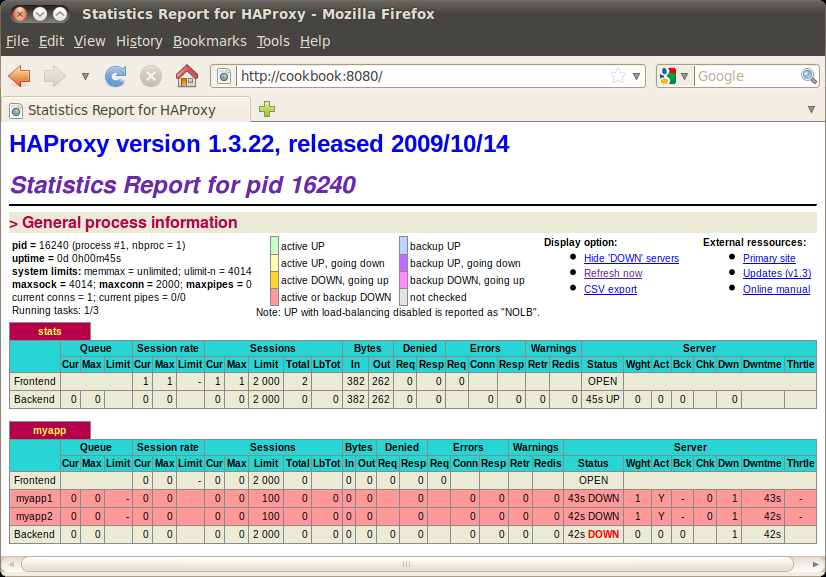Reload the page with the refresh icon
Image resolution: width=826 pixels, height=577 pixels.
tap(116, 76)
